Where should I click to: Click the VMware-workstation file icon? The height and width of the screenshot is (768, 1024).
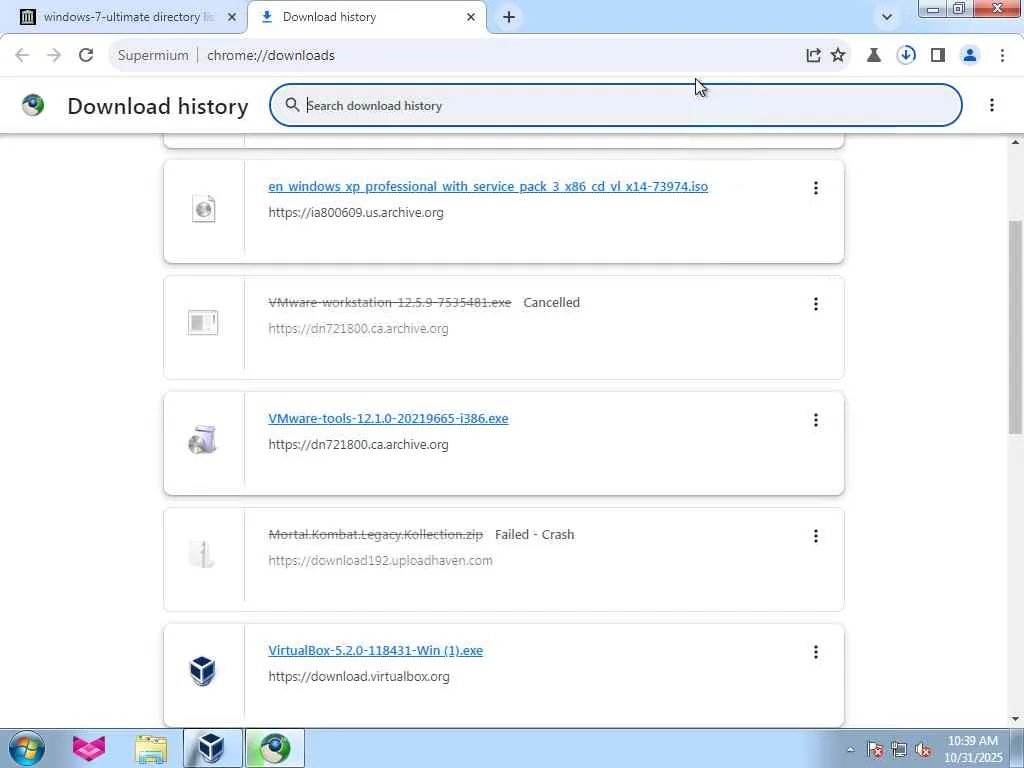[203, 323]
